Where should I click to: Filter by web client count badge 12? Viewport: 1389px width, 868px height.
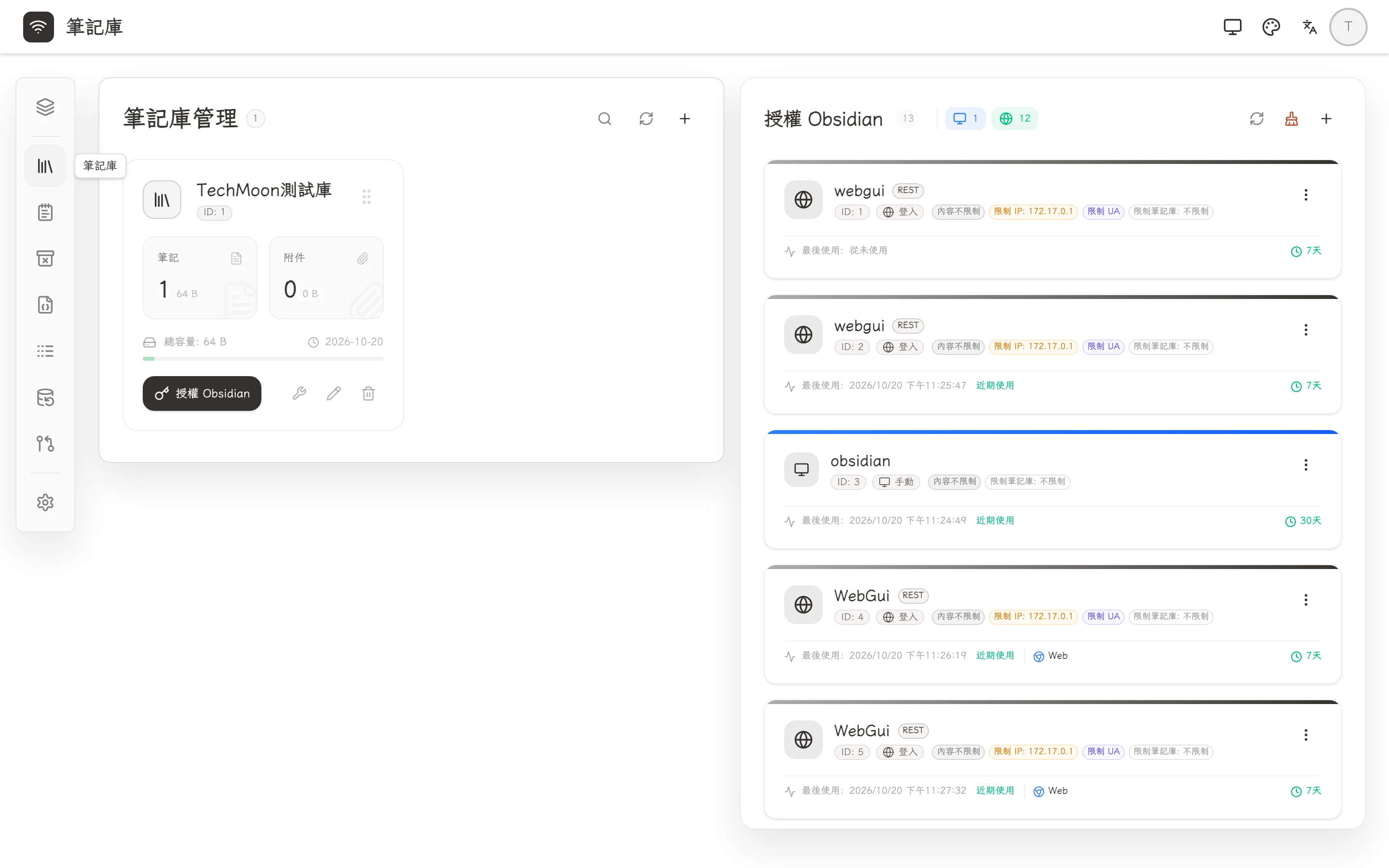click(x=1014, y=119)
